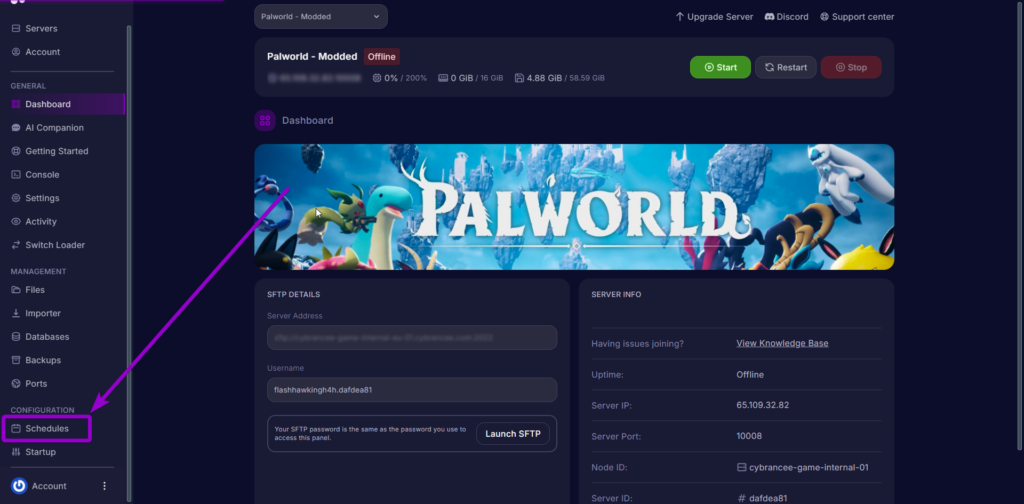Click the green Start server button
This screenshot has height=504, width=1024.
pyautogui.click(x=719, y=67)
